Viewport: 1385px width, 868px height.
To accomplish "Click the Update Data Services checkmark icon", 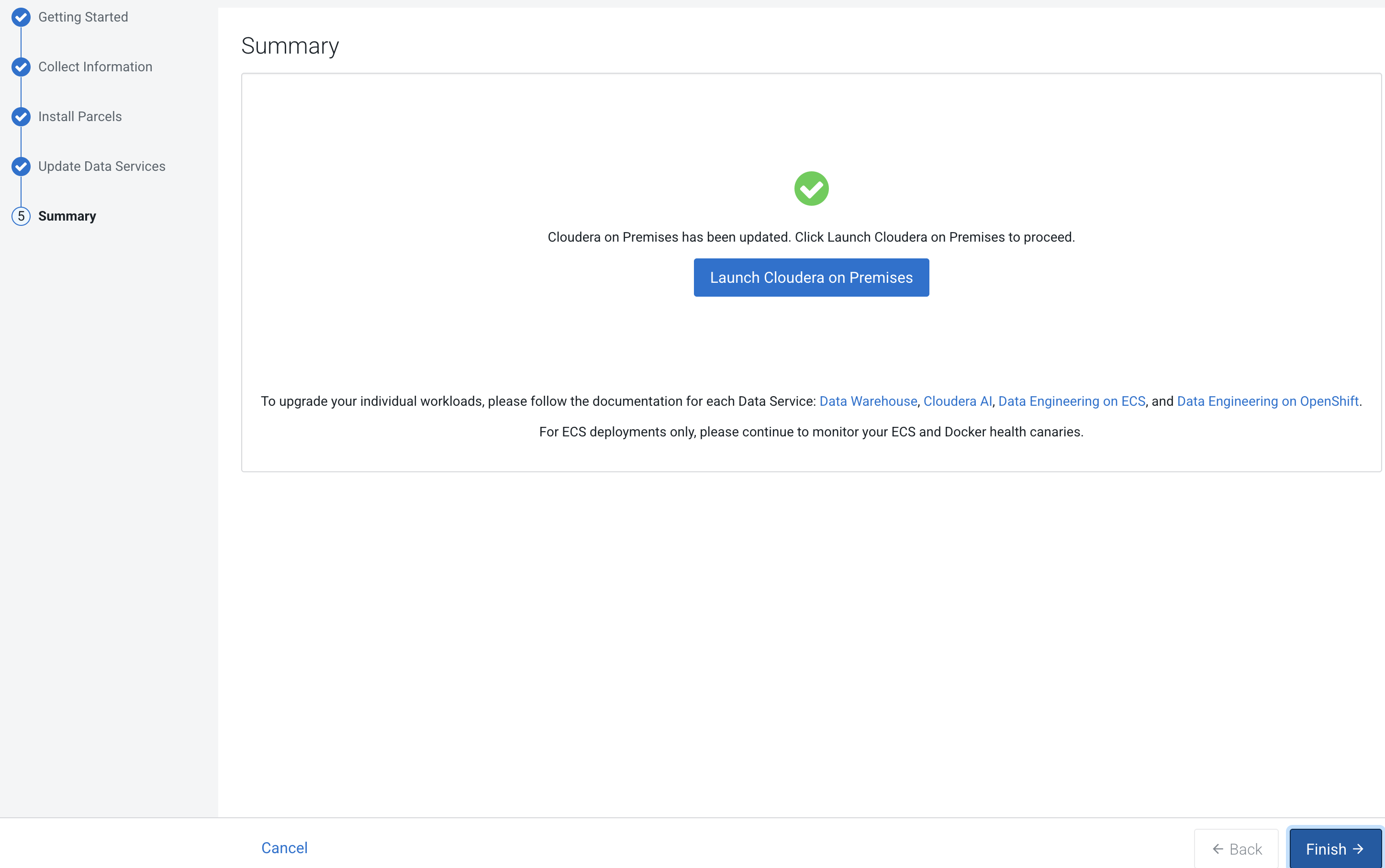I will tap(21, 167).
